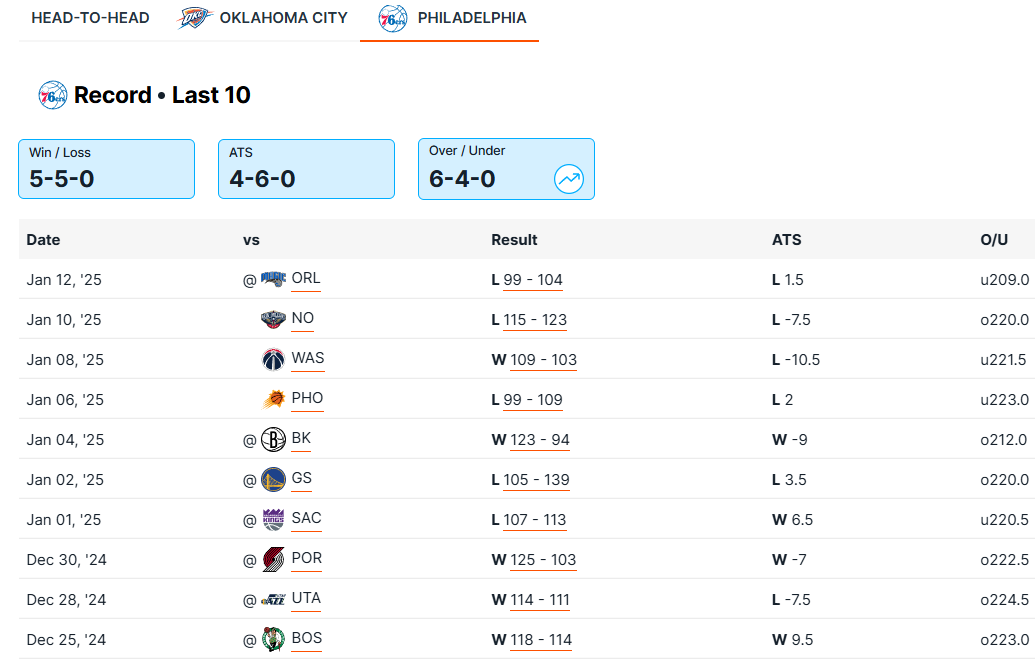Open the GS team link
This screenshot has width=1035, height=659.
(302, 479)
